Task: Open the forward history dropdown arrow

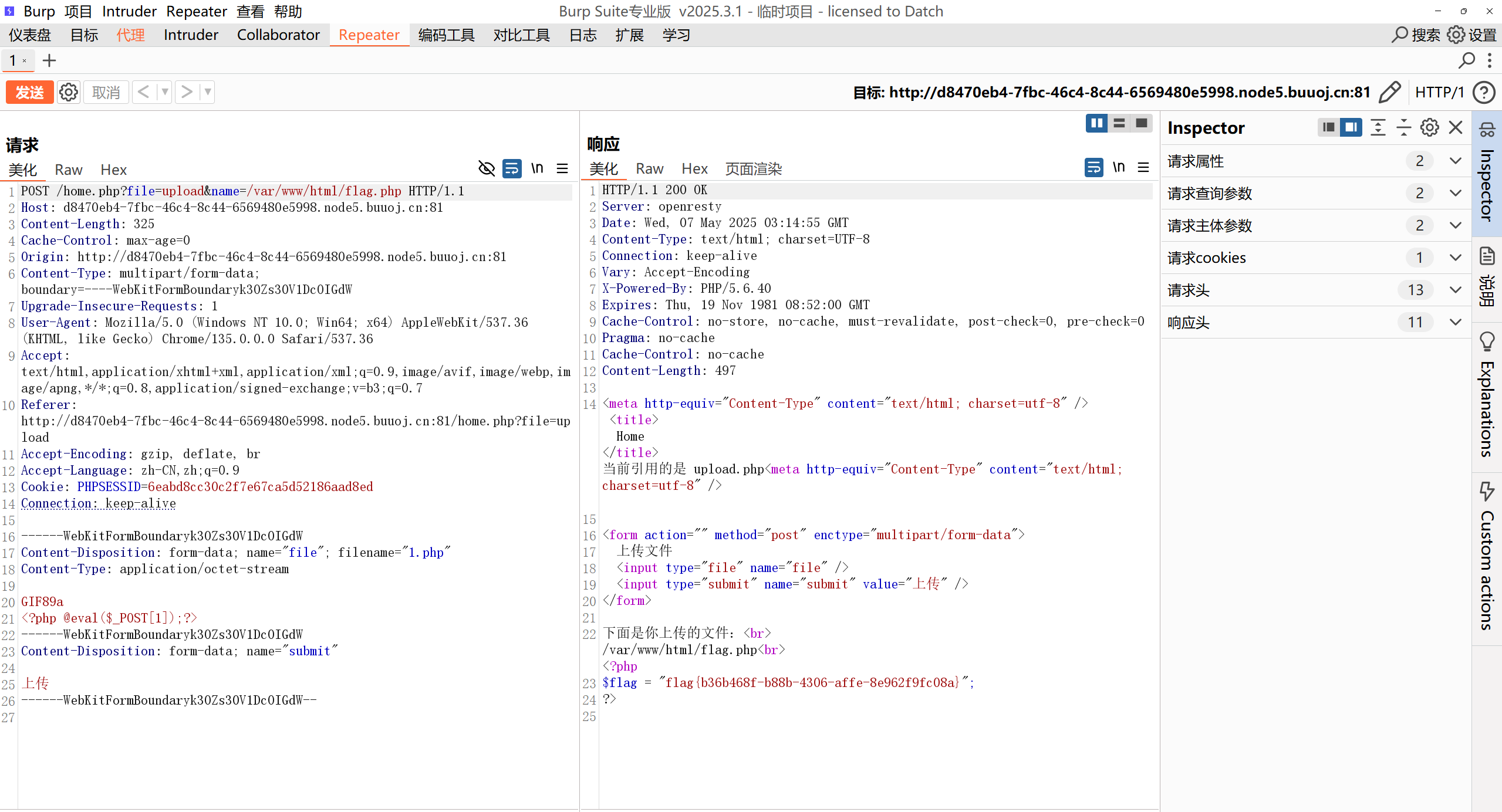Action: tap(207, 92)
